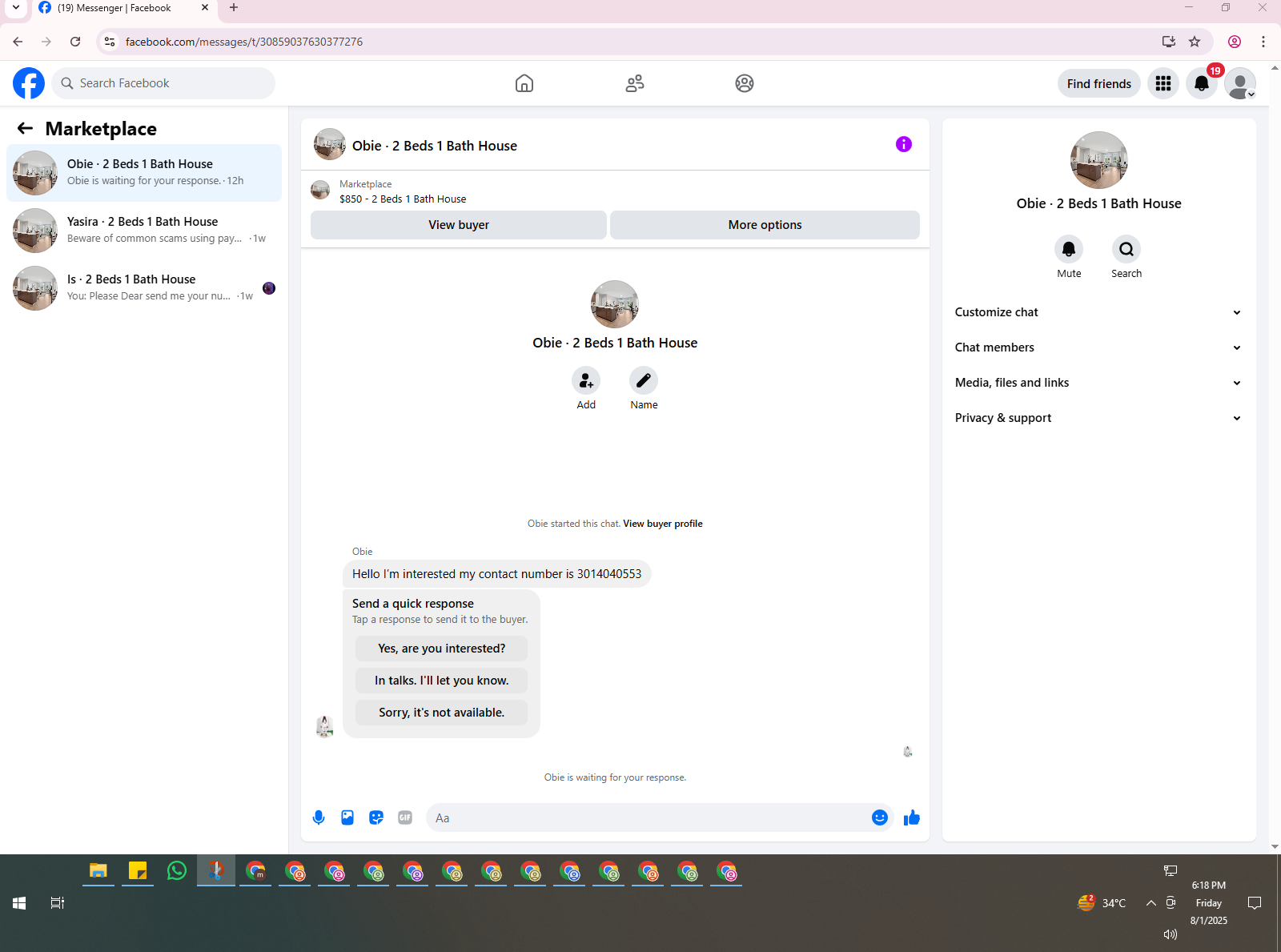Click the More options button
Viewport: 1281px width, 952px height.
(x=765, y=225)
